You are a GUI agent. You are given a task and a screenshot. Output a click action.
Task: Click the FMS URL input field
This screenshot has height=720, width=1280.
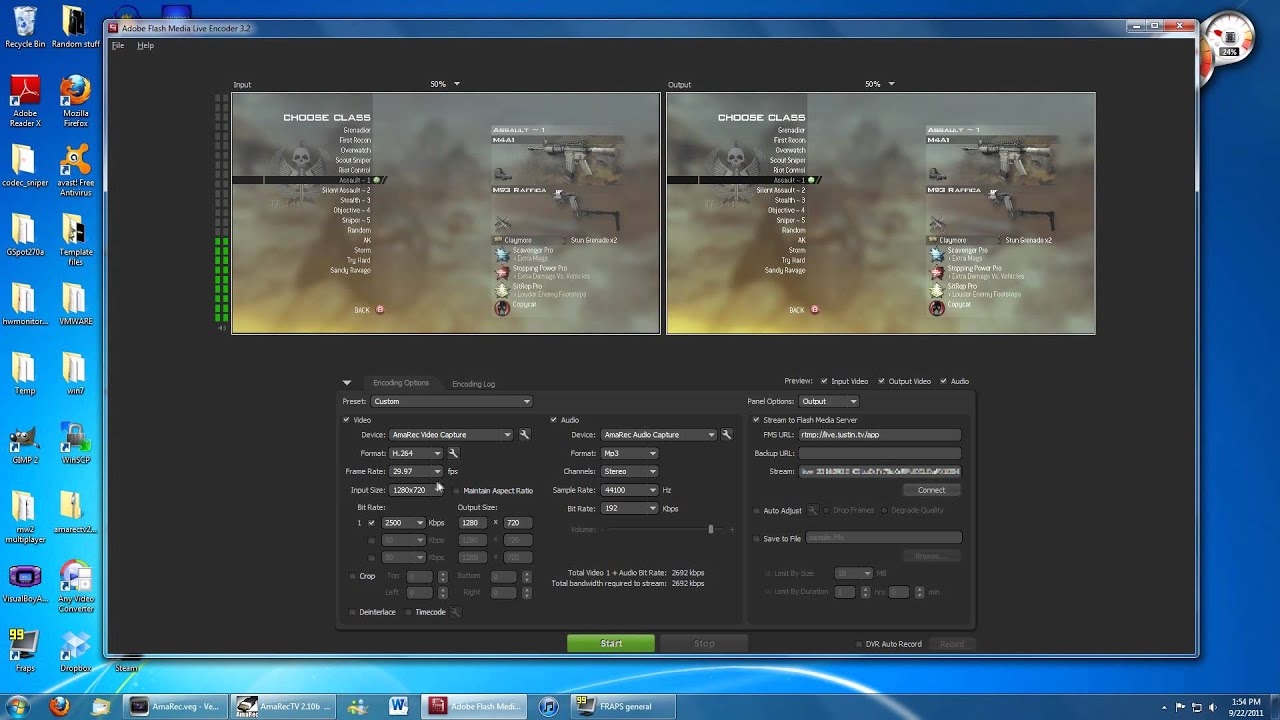click(880, 435)
